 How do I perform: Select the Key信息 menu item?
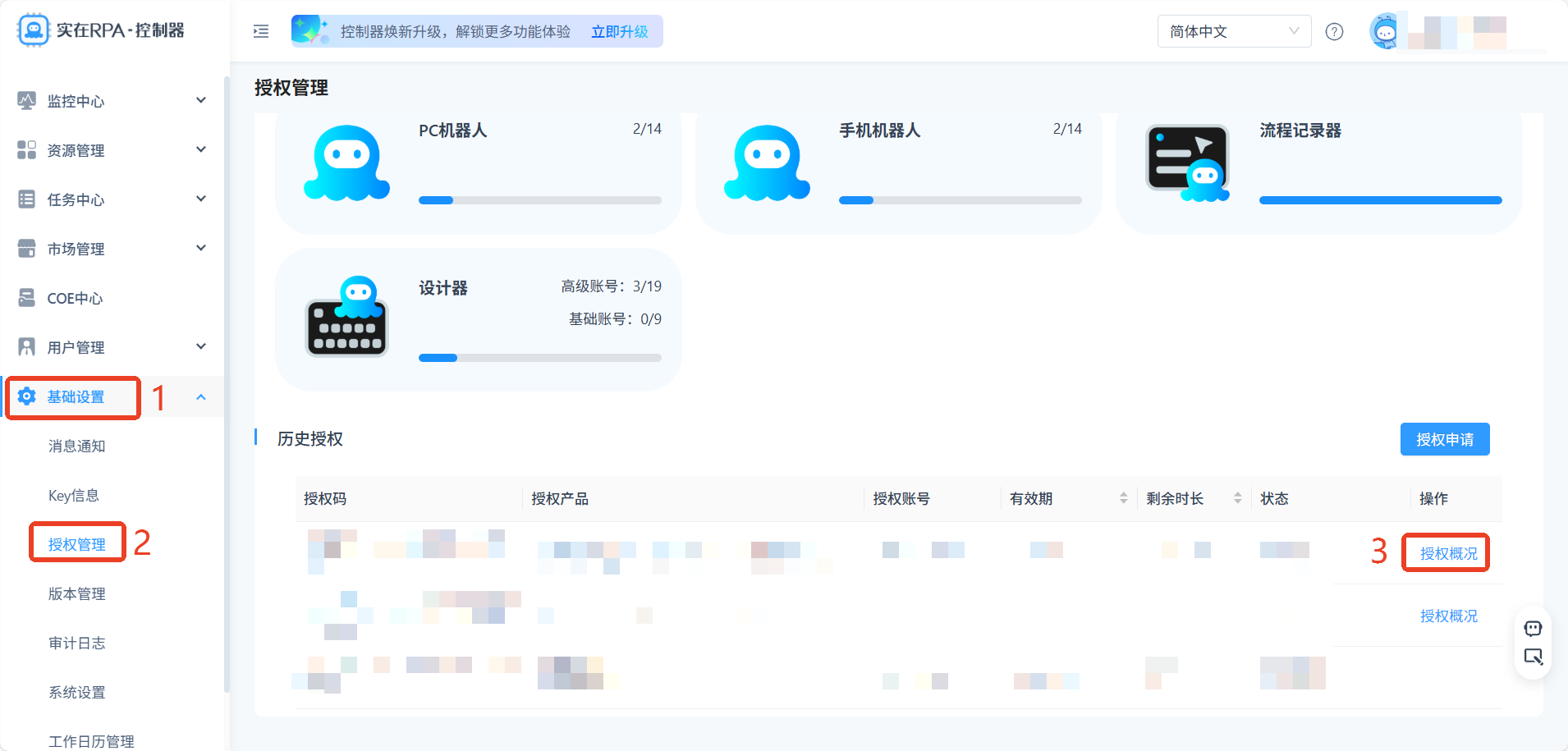pyautogui.click(x=73, y=495)
